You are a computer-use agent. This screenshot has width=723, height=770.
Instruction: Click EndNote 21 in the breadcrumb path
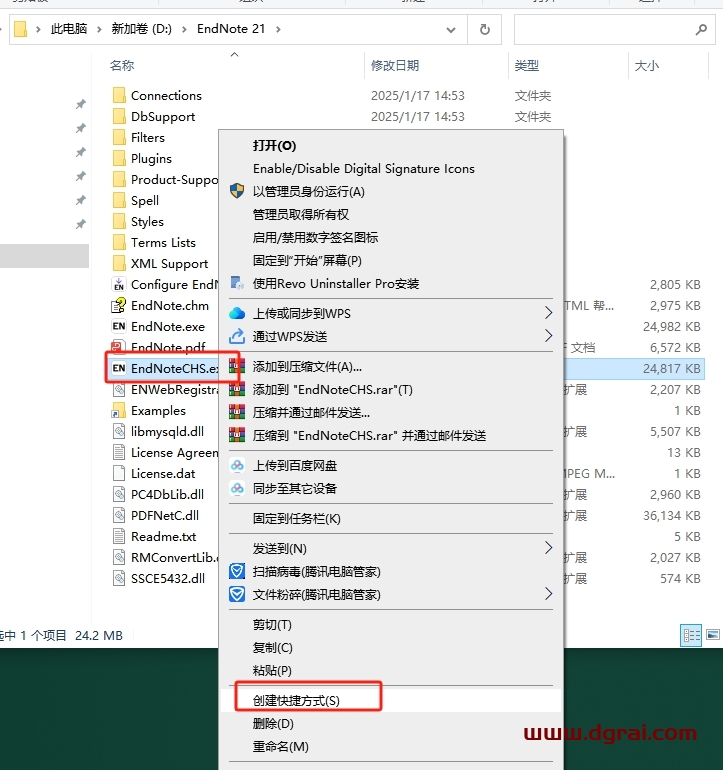click(231, 29)
